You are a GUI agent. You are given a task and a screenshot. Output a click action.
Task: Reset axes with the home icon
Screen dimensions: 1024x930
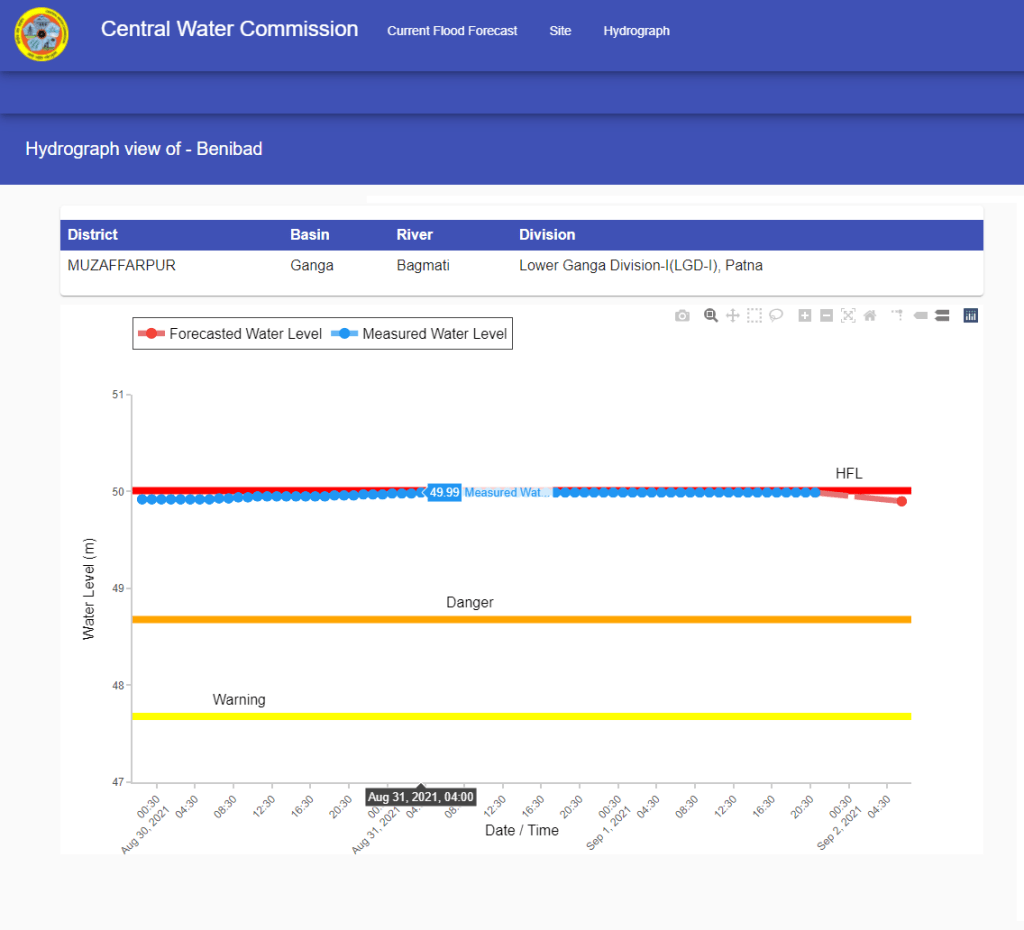tap(870, 316)
